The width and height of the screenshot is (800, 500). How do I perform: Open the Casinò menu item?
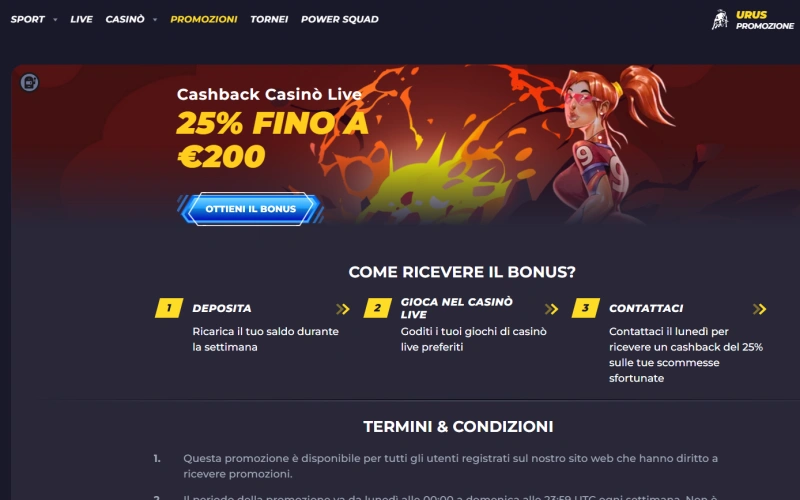[x=125, y=19]
